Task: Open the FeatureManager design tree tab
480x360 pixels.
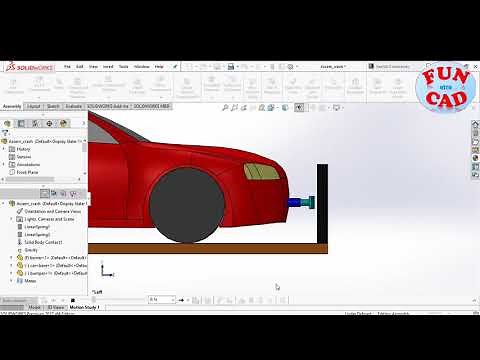Action: click(x=7, y=124)
